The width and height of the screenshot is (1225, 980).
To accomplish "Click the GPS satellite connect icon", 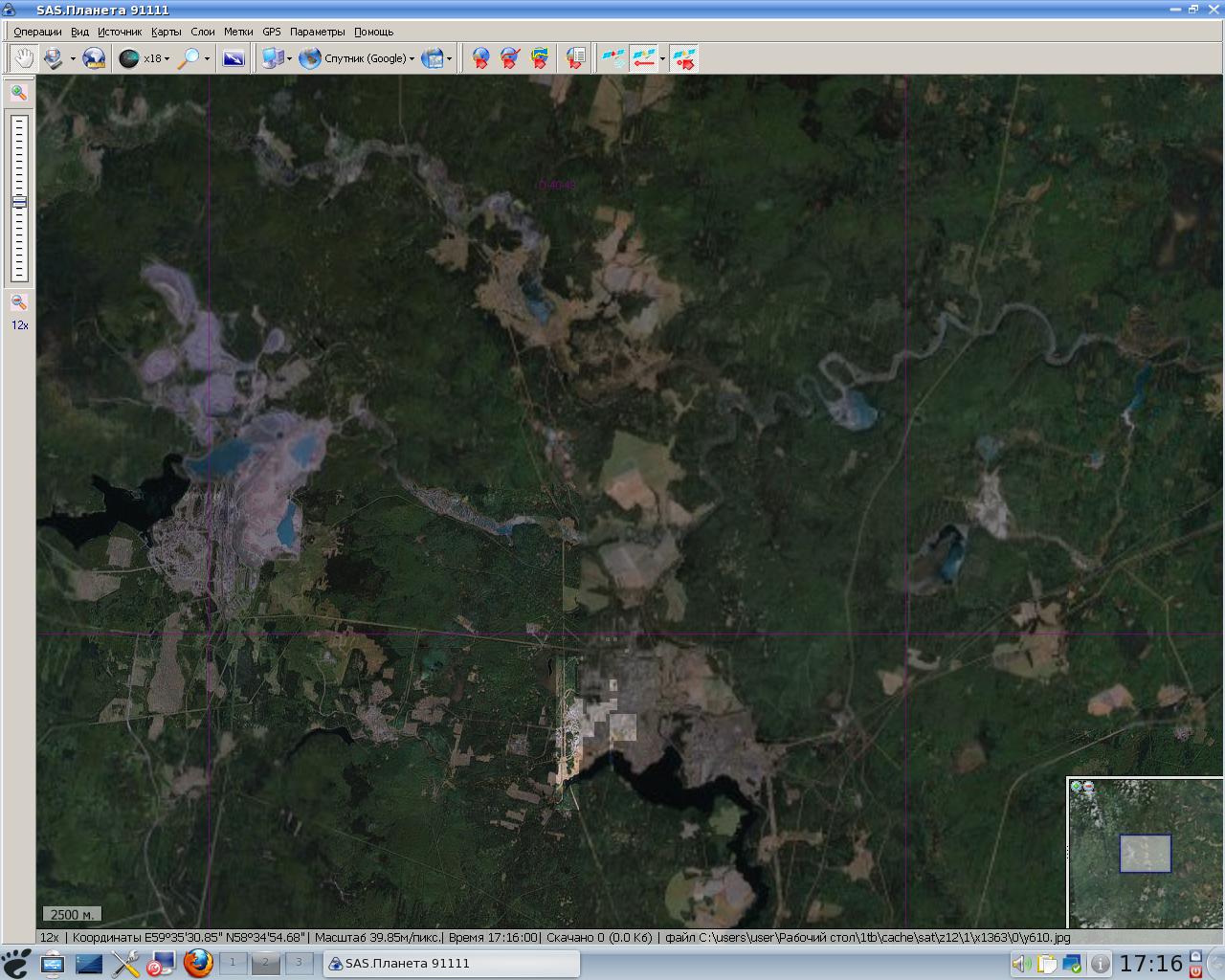I will click(613, 58).
